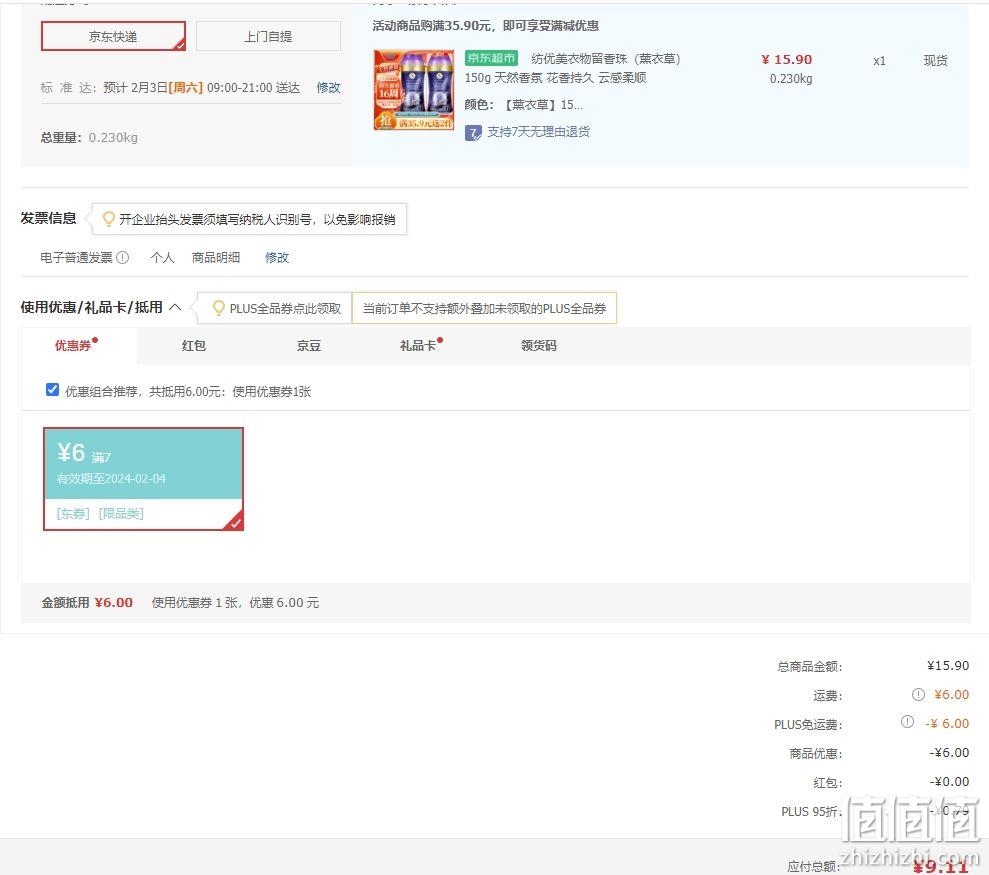Click 活动商品购满35.90元 promotion text
This screenshot has height=875, width=989.
click(485, 26)
